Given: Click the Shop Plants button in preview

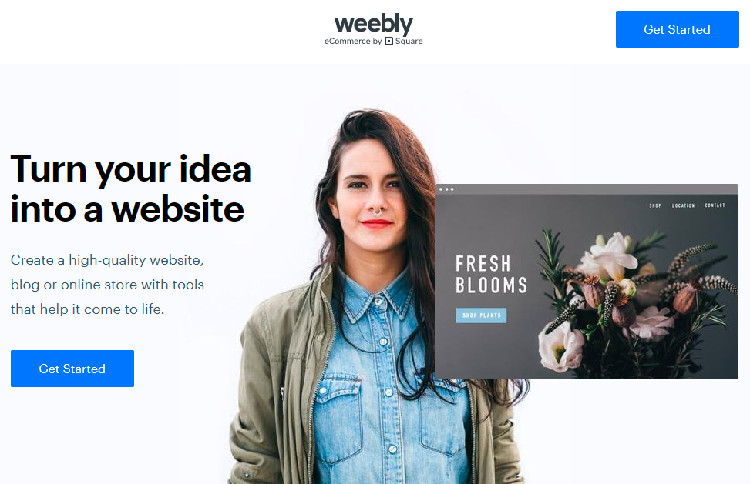Looking at the screenshot, I should (x=481, y=316).
